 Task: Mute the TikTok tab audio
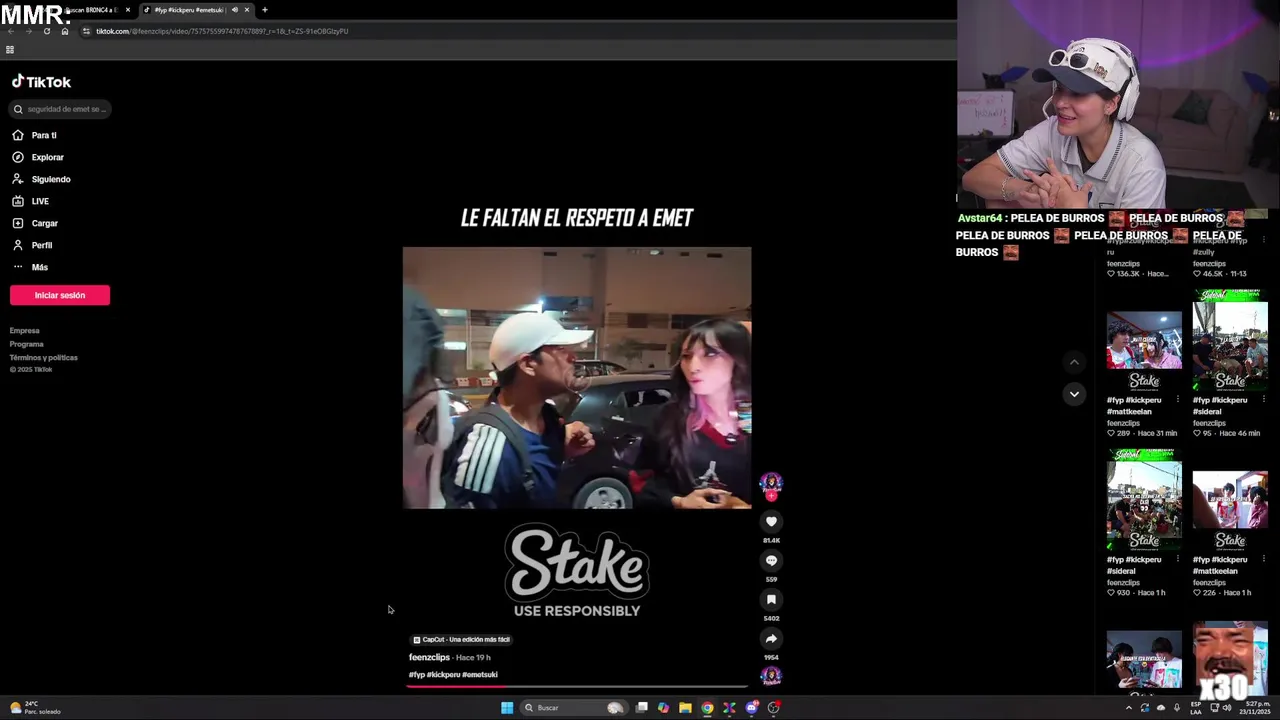[235, 10]
